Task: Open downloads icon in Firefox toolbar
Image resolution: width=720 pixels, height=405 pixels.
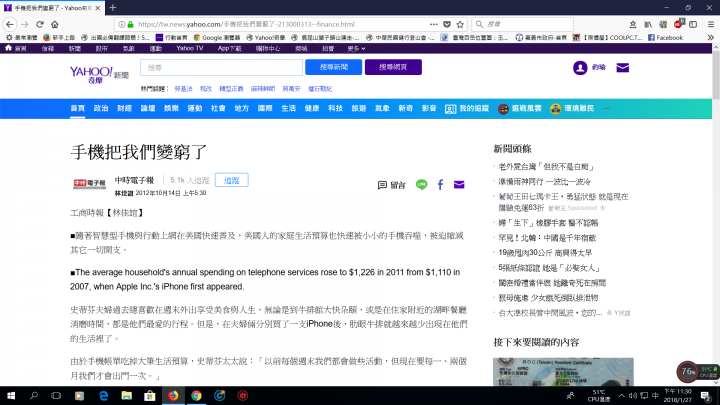Action: pyautogui.click(x=633, y=24)
